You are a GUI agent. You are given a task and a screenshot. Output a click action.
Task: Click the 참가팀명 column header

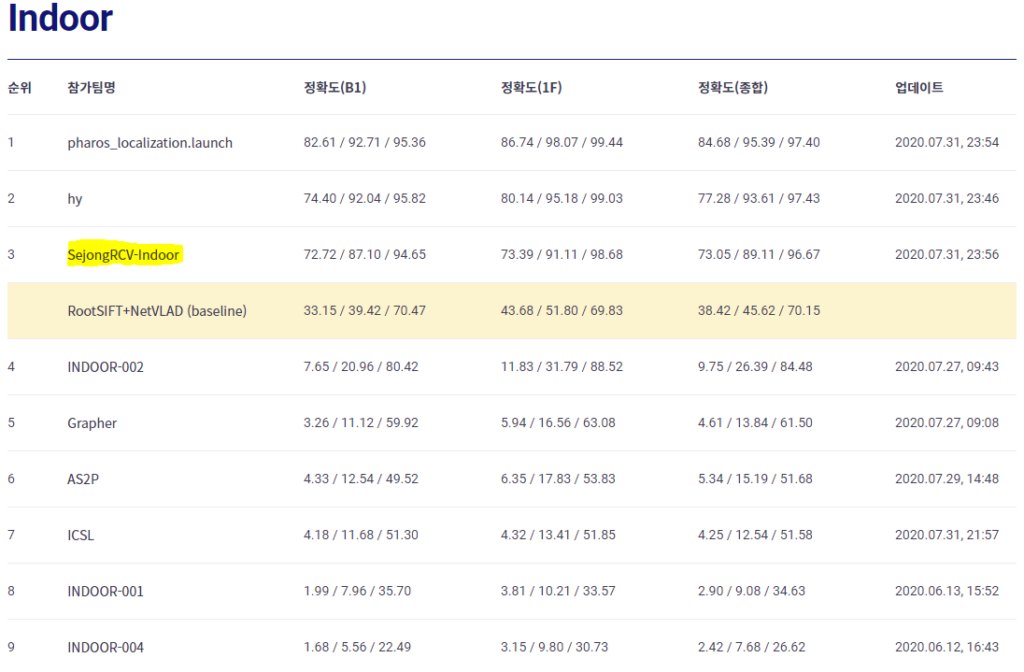pos(91,88)
